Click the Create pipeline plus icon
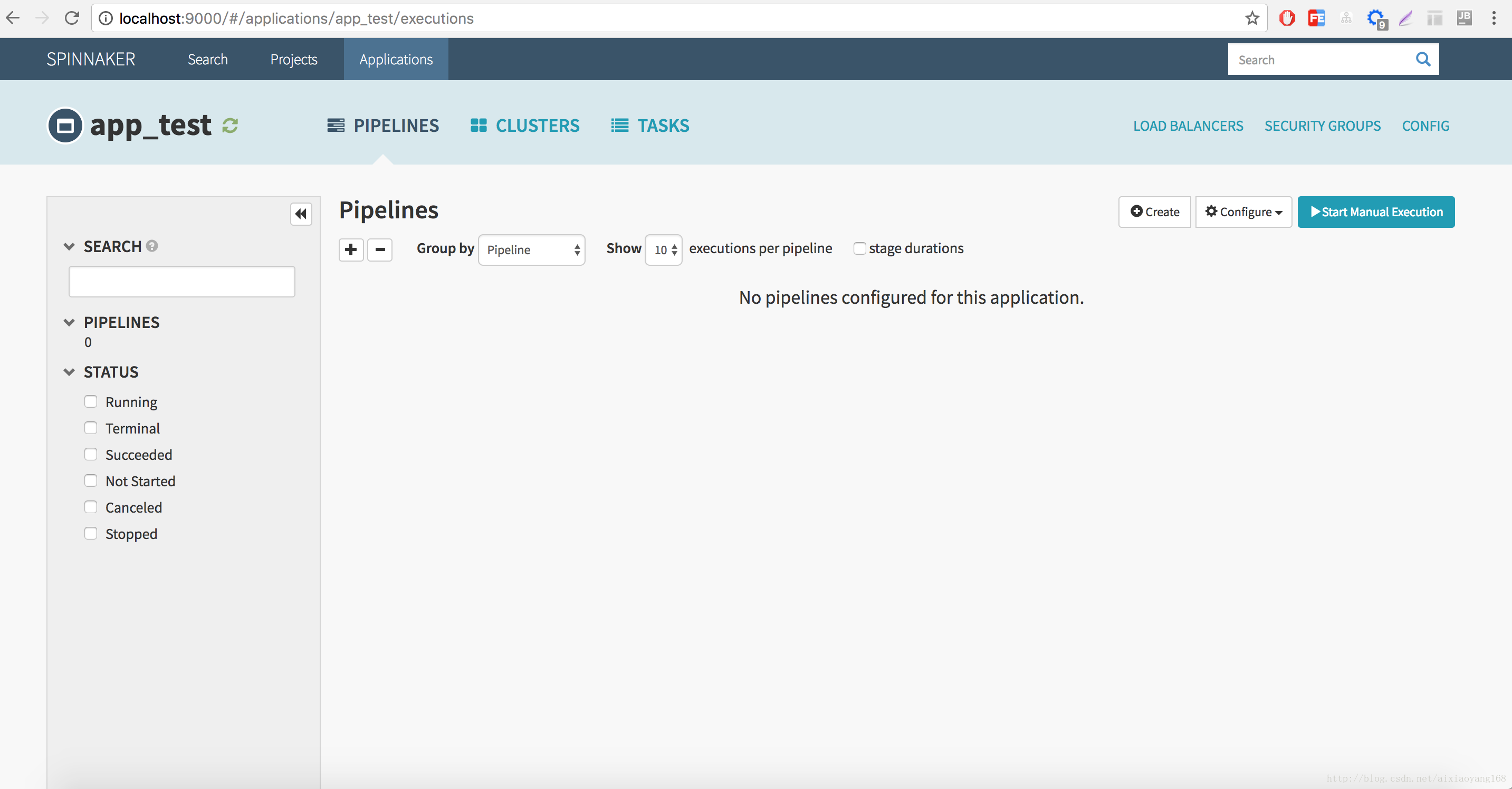The image size is (1512, 789). click(x=351, y=249)
